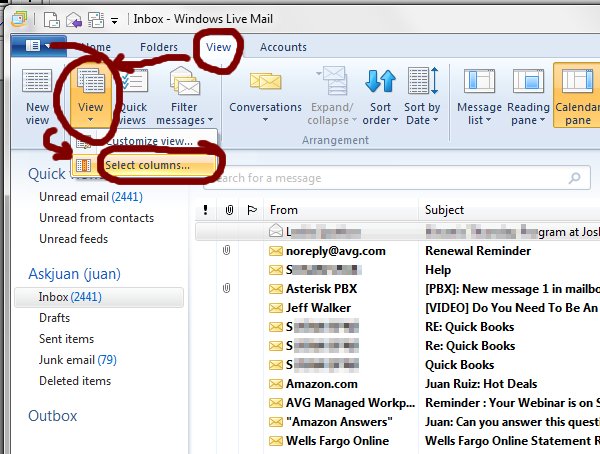The height and width of the screenshot is (454, 600).
Task: Switch to the Accounts tab
Action: coord(283,47)
